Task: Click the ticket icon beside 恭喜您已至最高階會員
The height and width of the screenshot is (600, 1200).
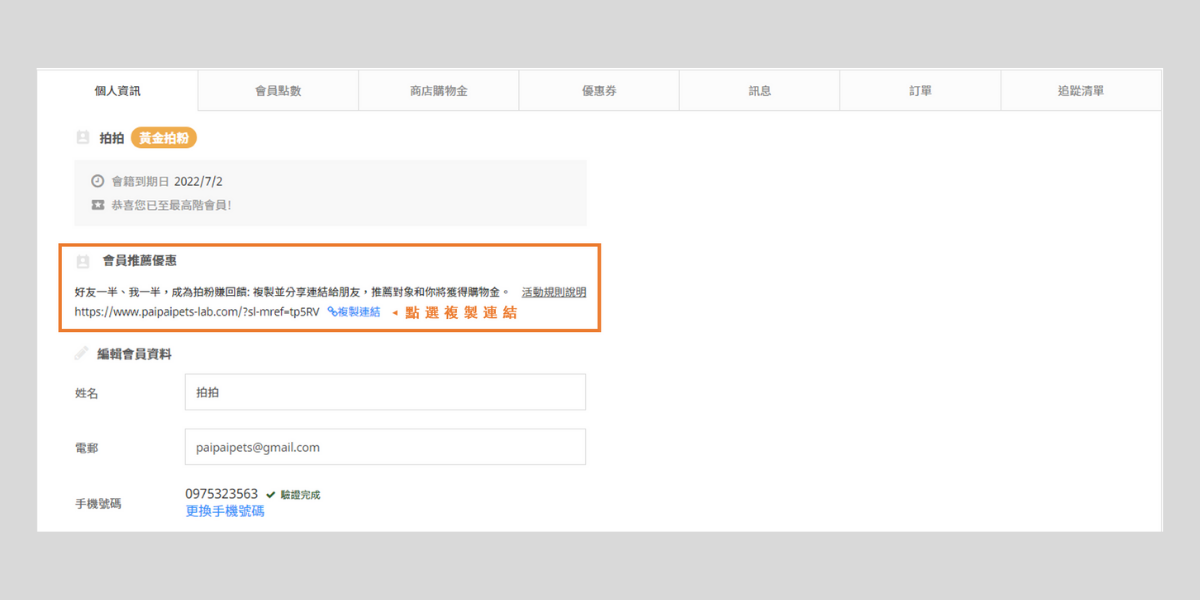Action: 98,205
